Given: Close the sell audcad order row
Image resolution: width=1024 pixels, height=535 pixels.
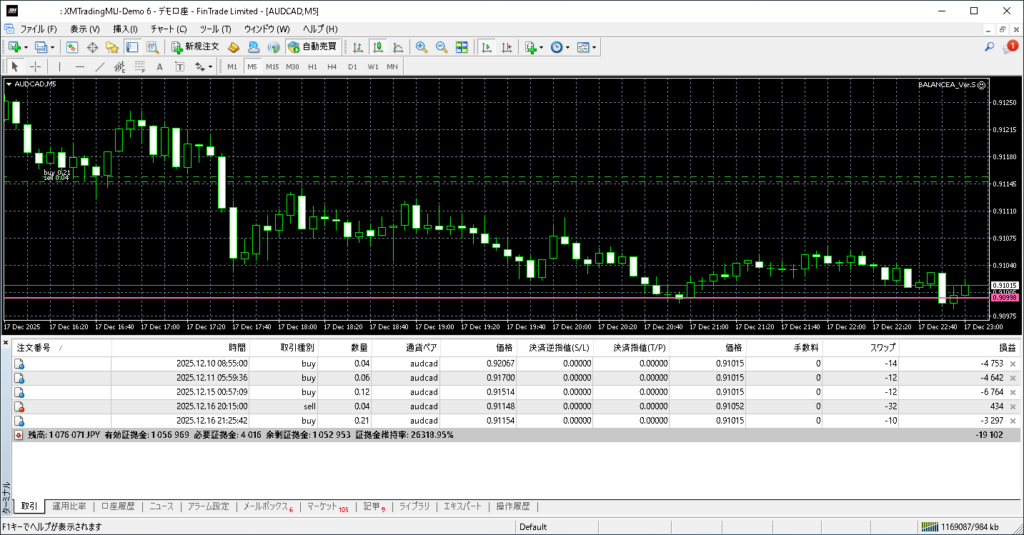Looking at the screenshot, I should (1012, 408).
